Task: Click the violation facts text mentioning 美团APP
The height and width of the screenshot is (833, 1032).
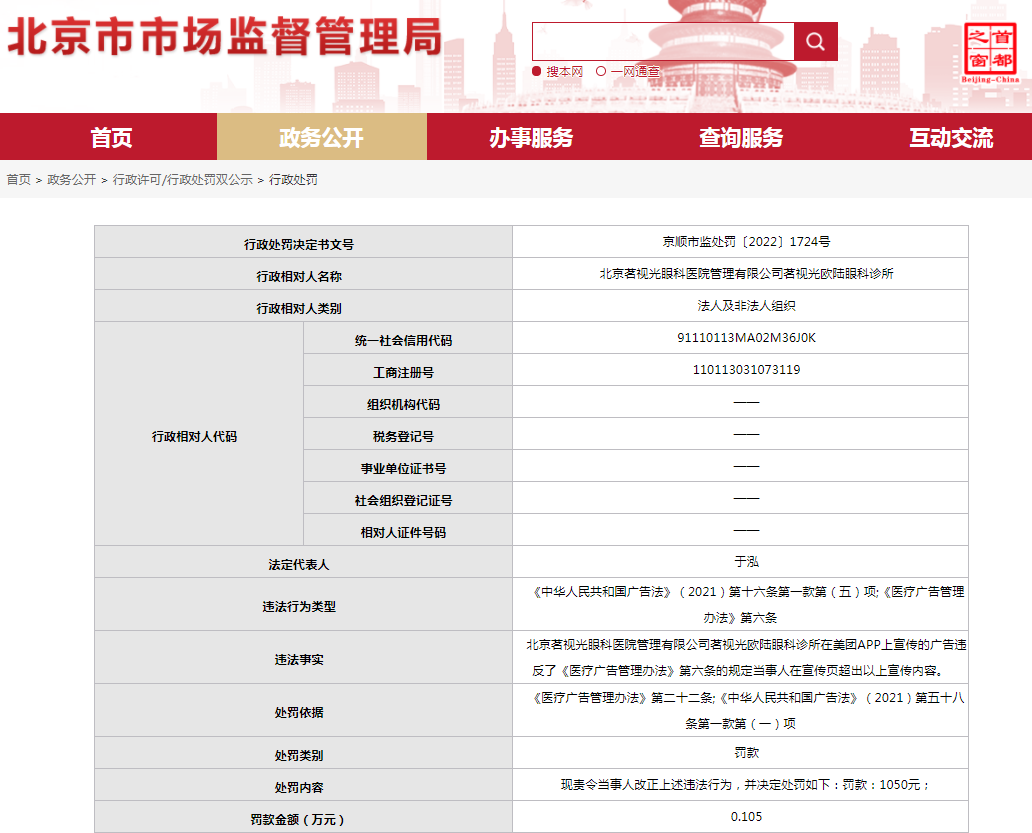Action: [746, 658]
